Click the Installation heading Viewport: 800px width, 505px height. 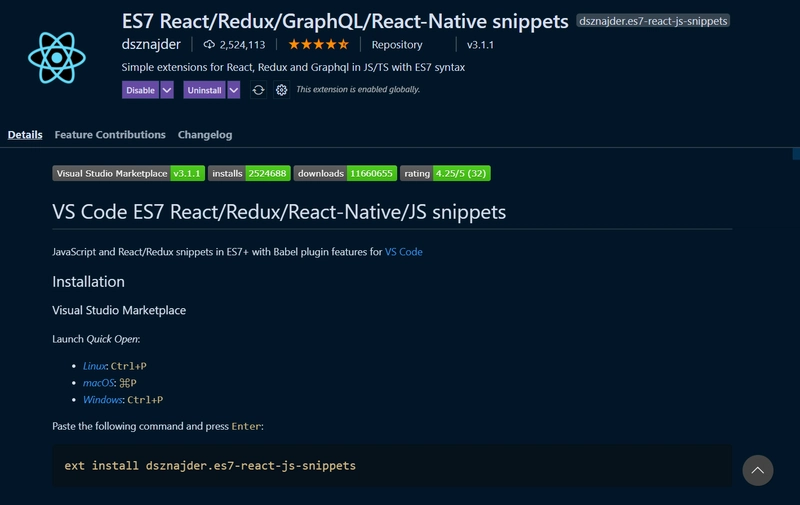(88, 282)
